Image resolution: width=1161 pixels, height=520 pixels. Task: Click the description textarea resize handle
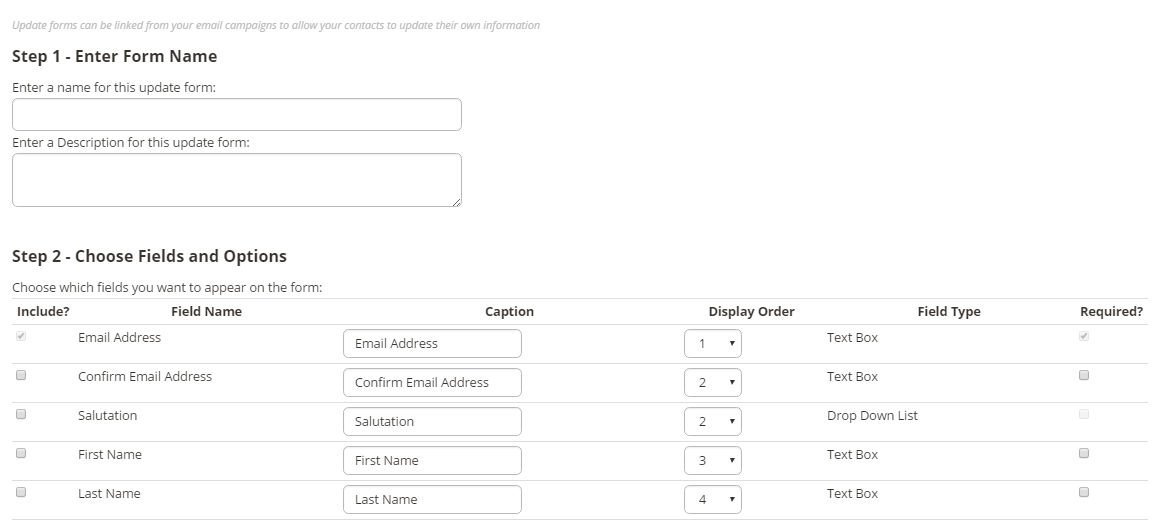(458, 202)
